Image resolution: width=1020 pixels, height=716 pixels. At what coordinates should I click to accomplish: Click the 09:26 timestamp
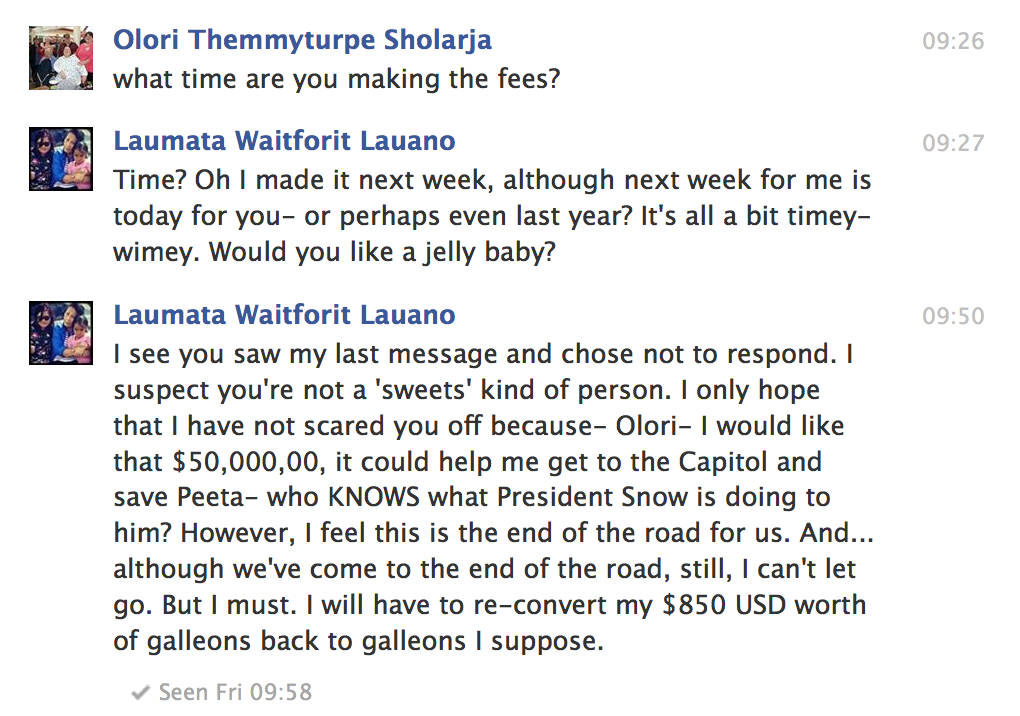[952, 42]
